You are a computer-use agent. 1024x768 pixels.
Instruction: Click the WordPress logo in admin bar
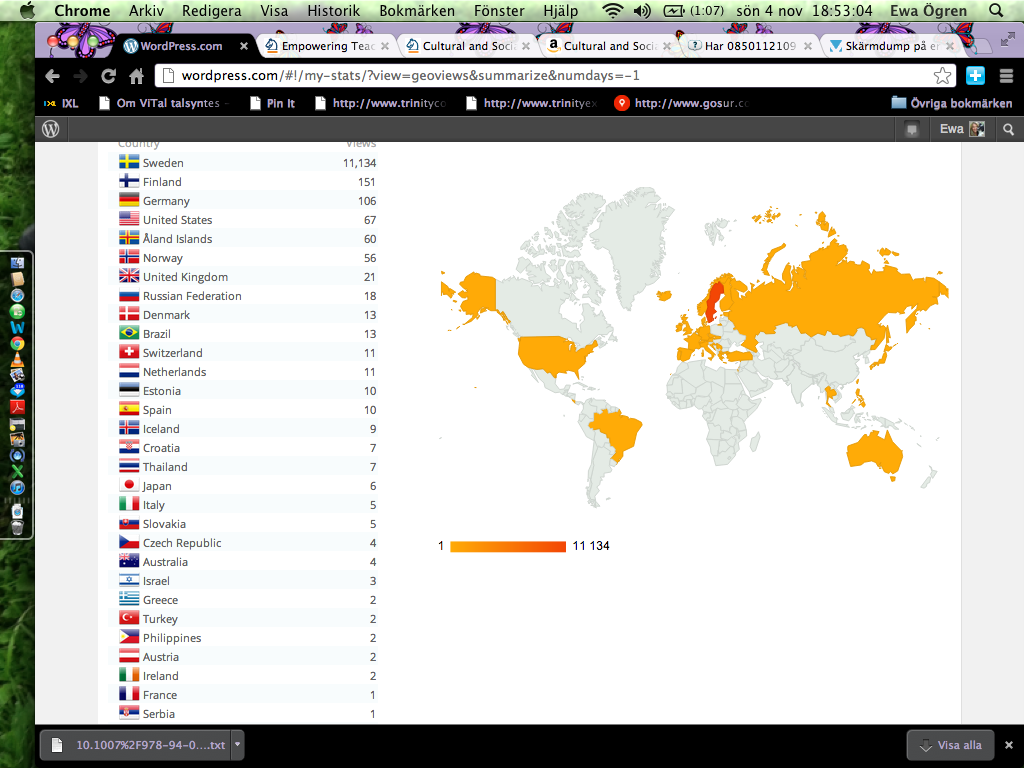tap(51, 129)
